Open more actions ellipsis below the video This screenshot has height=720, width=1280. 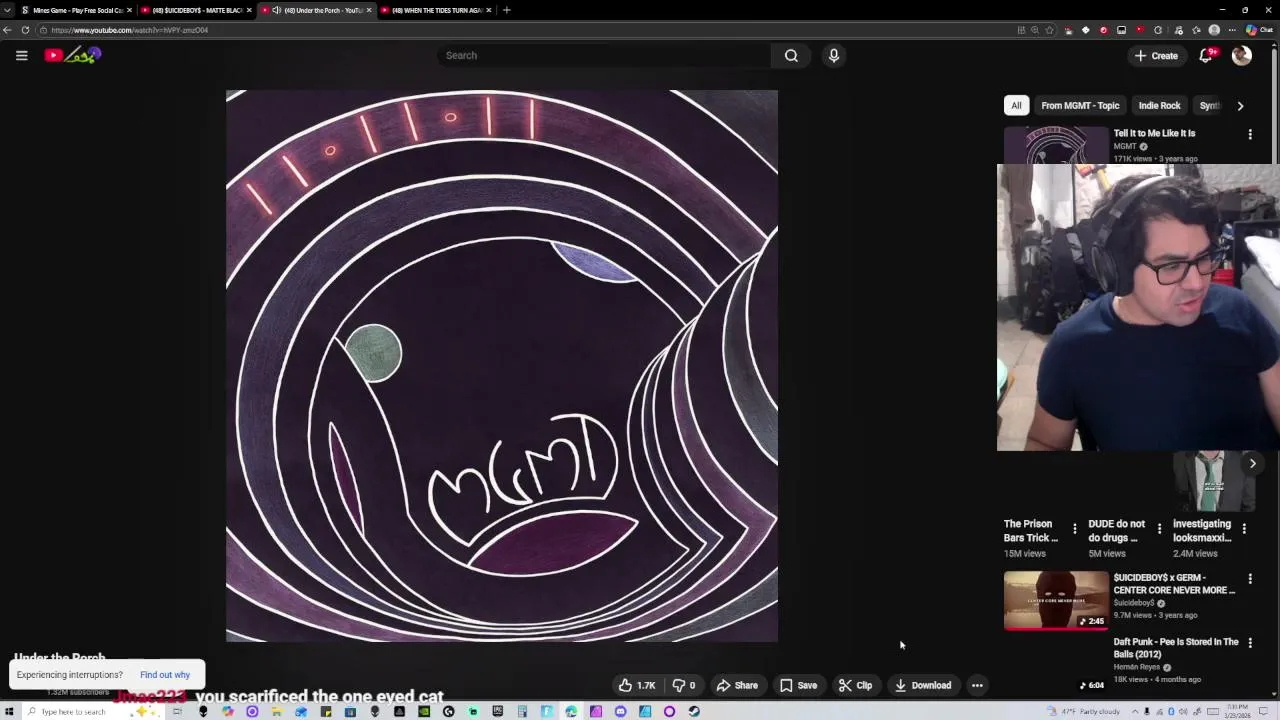coord(977,685)
